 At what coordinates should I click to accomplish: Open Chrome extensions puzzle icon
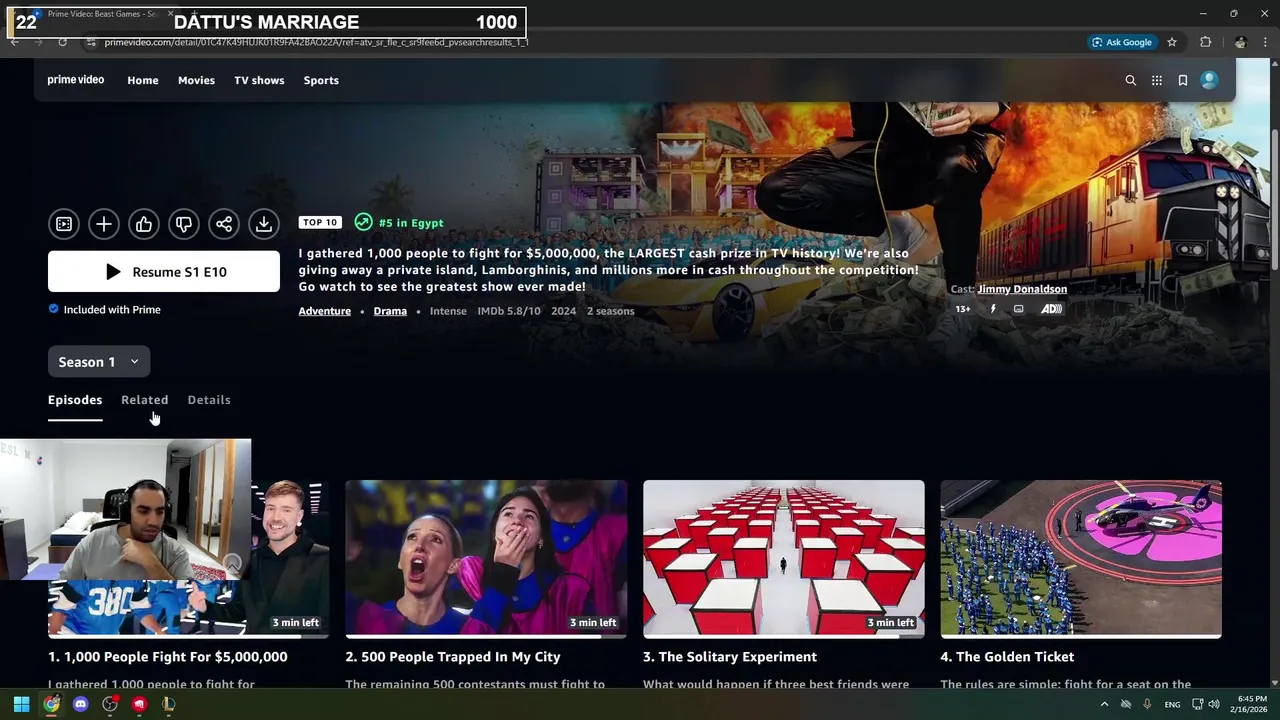tap(1205, 42)
